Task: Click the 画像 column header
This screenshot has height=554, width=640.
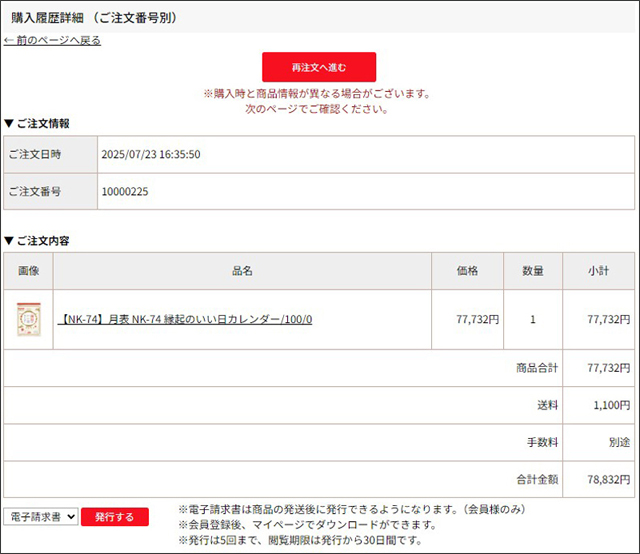Action: tap(29, 271)
